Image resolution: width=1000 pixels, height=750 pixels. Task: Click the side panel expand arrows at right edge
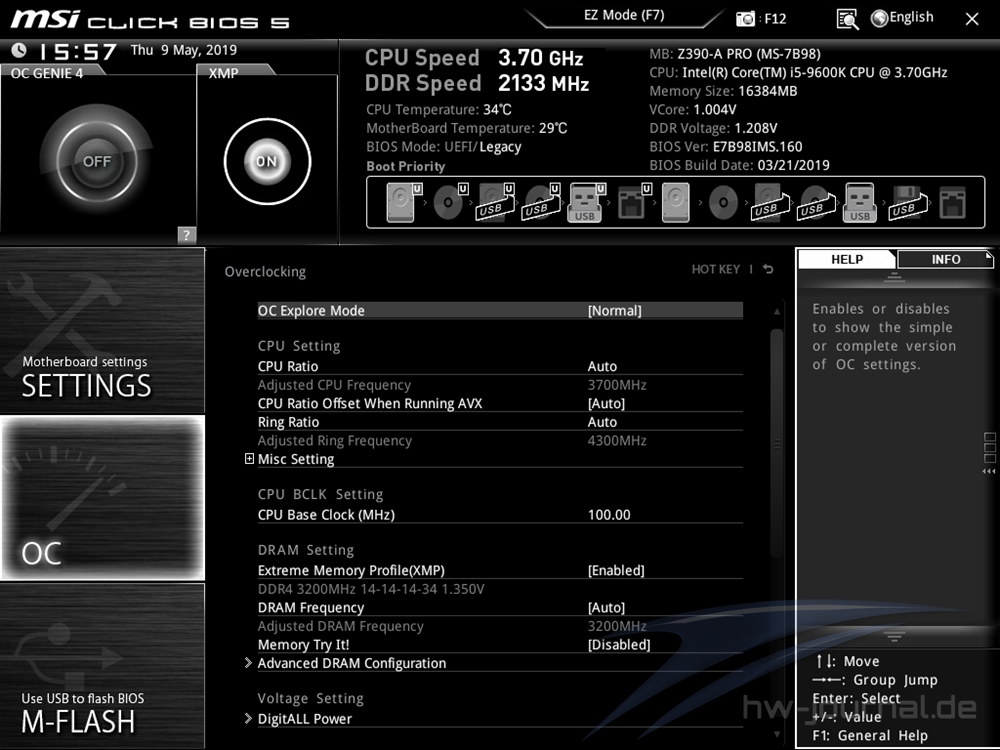[989, 471]
